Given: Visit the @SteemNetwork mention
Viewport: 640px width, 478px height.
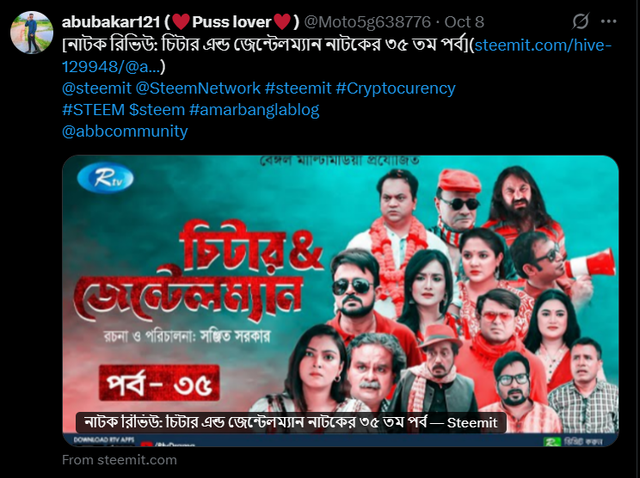Looking at the screenshot, I should (198, 88).
